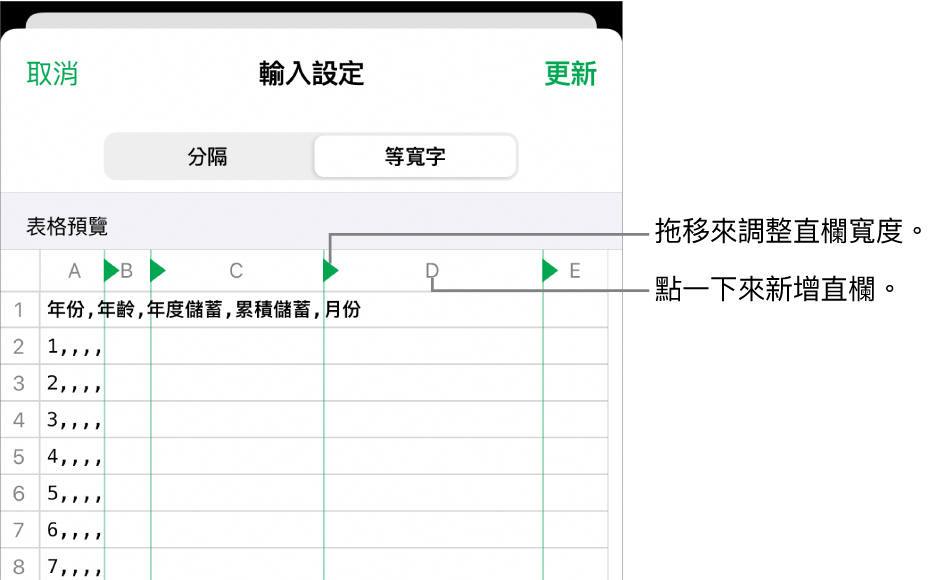This screenshot has width=934, height=580.
Task: Tap column header letter C
Action: pos(235,271)
